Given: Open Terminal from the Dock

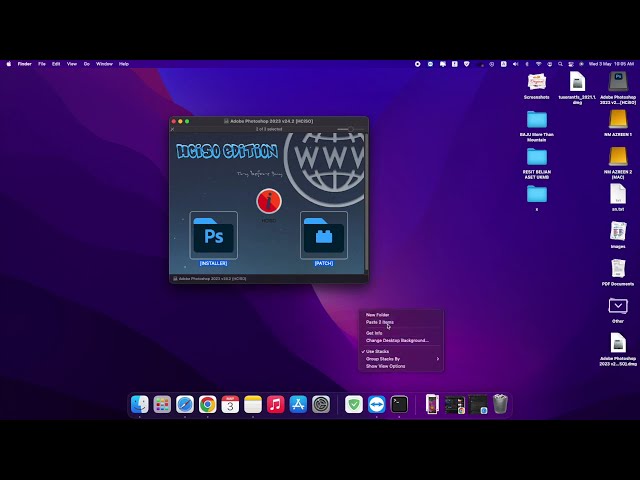Looking at the screenshot, I should (x=399, y=404).
